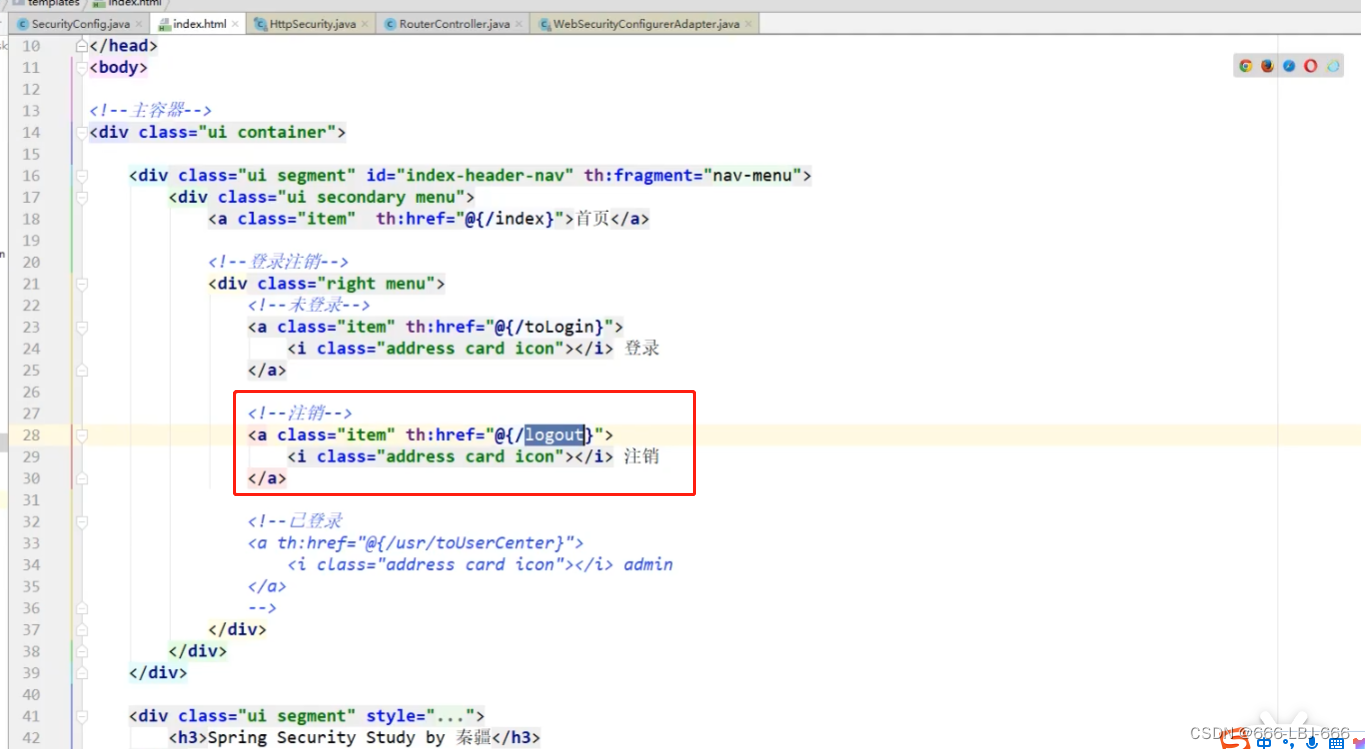Viewport: 1365px width, 749px height.
Task: Click the '登录' text on line 24
Action: (x=642, y=348)
